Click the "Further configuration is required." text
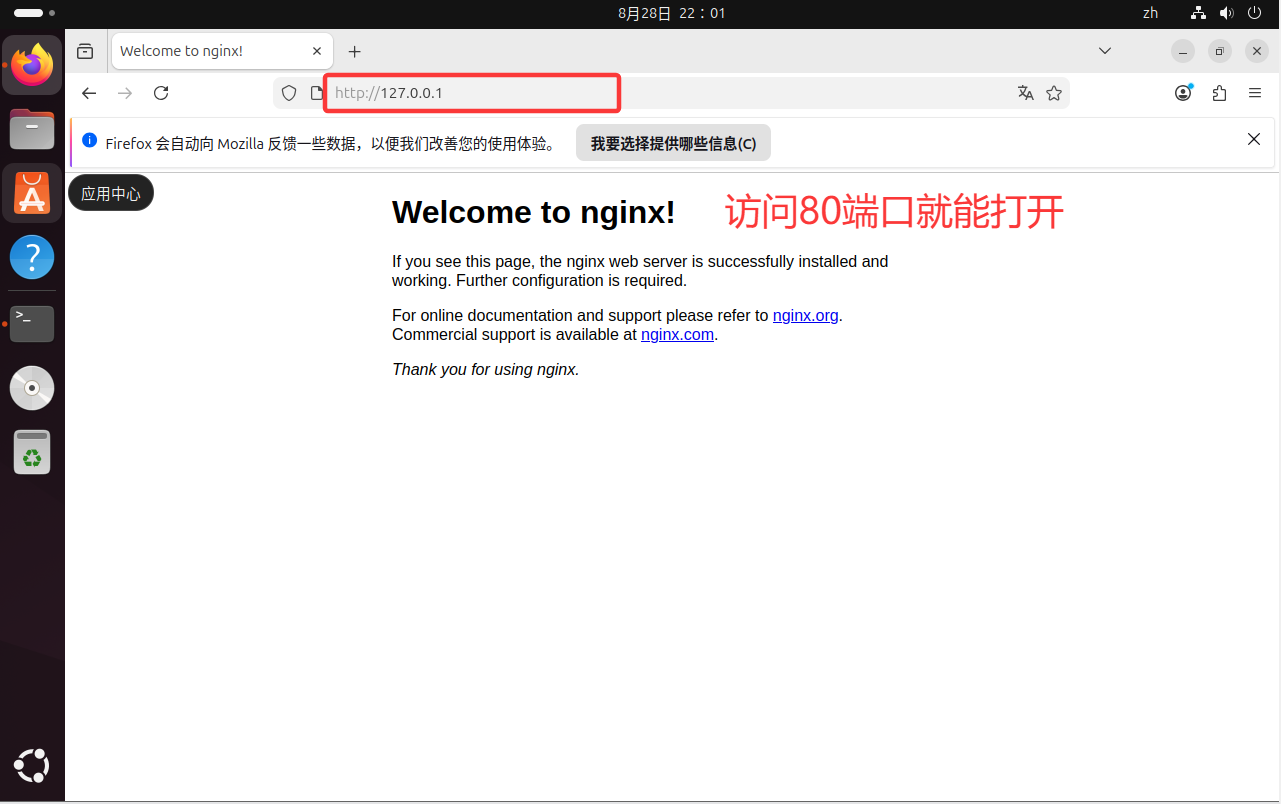This screenshot has width=1281, height=804. pos(572,281)
